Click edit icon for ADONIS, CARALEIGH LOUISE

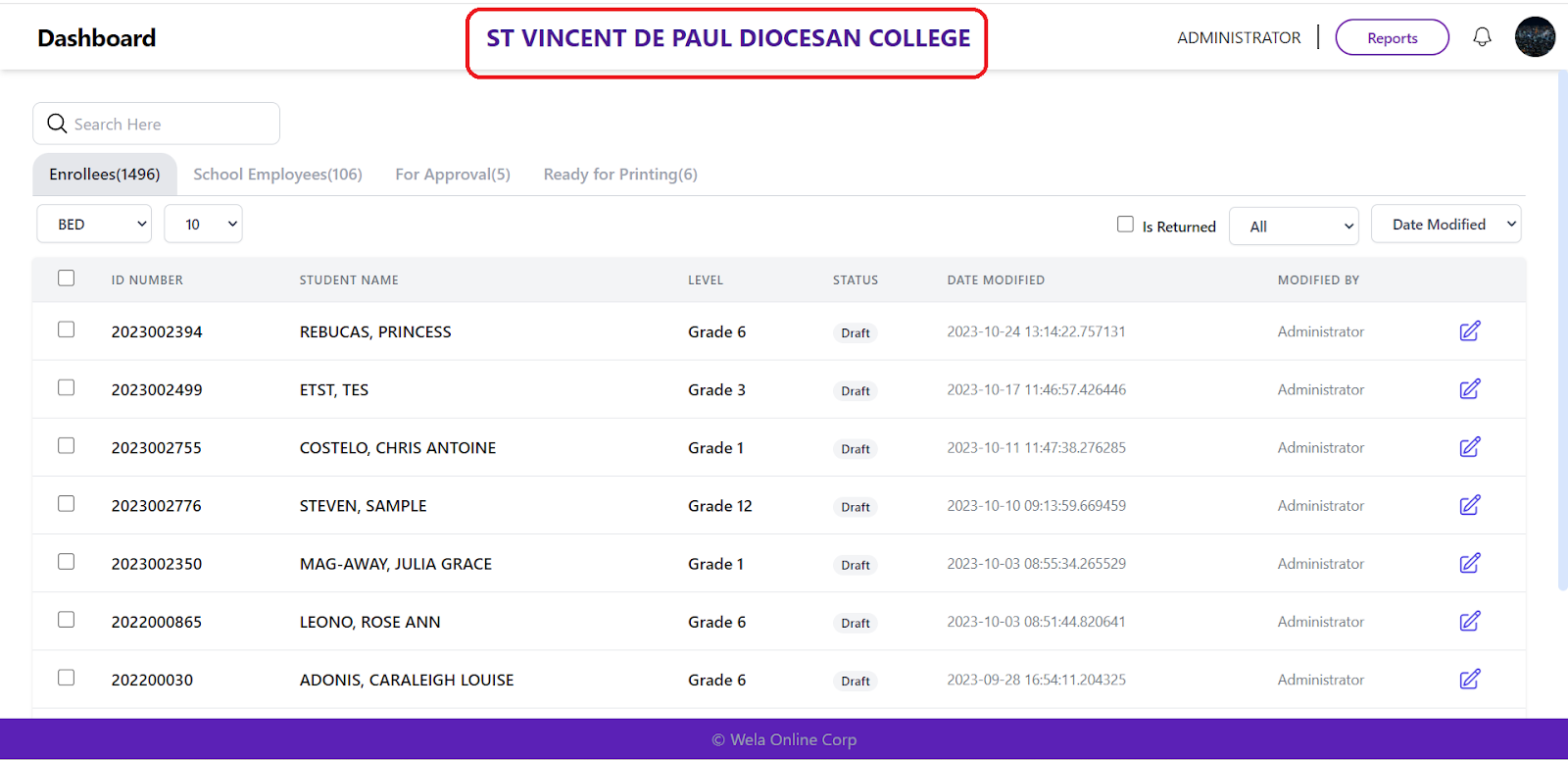pos(1469,679)
